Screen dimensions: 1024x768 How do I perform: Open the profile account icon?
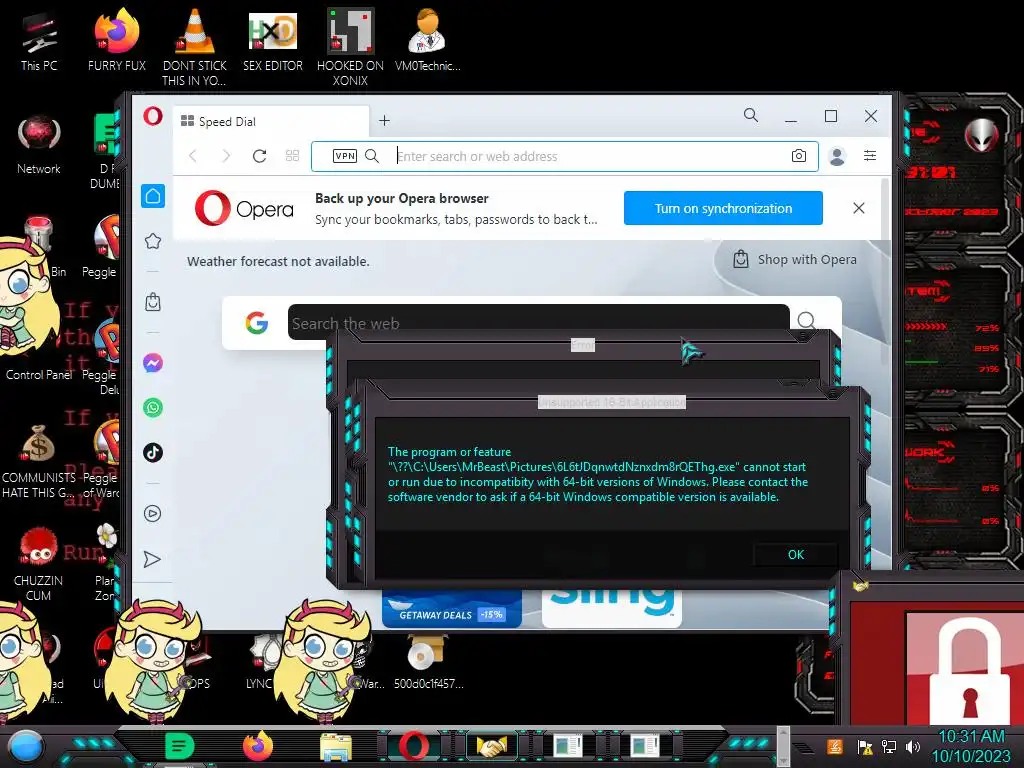(x=837, y=156)
